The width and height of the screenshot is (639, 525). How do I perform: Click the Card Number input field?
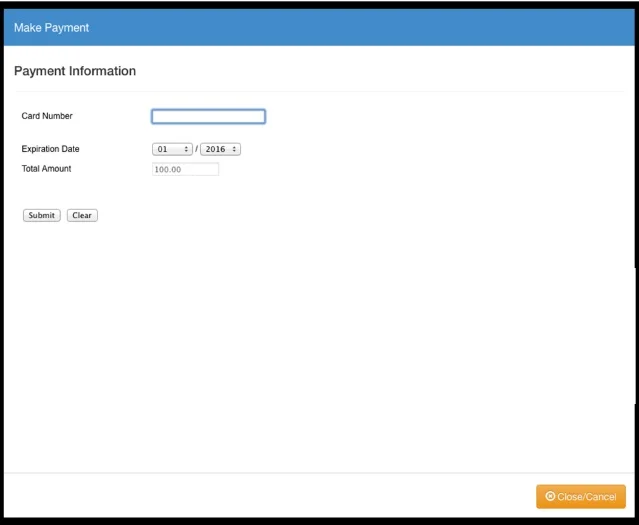[x=208, y=117]
